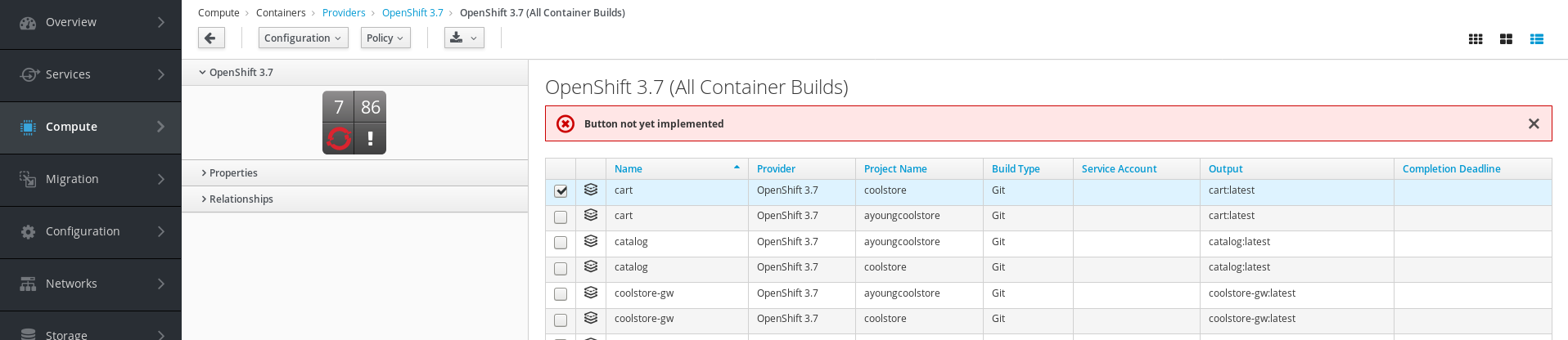This screenshot has width=1568, height=340.
Task: Click the 'Containers' breadcrumb text
Action: pyautogui.click(x=281, y=12)
